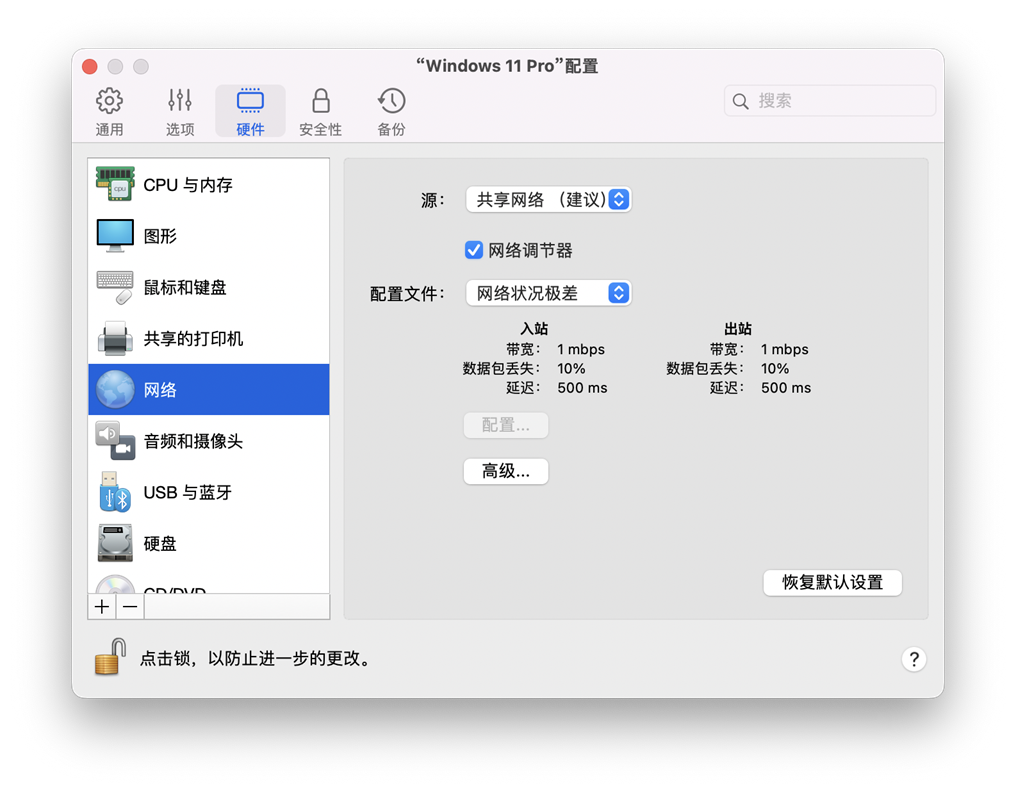Click the padlock icon to prevent changes
The image size is (1016, 793).
pyautogui.click(x=110, y=657)
